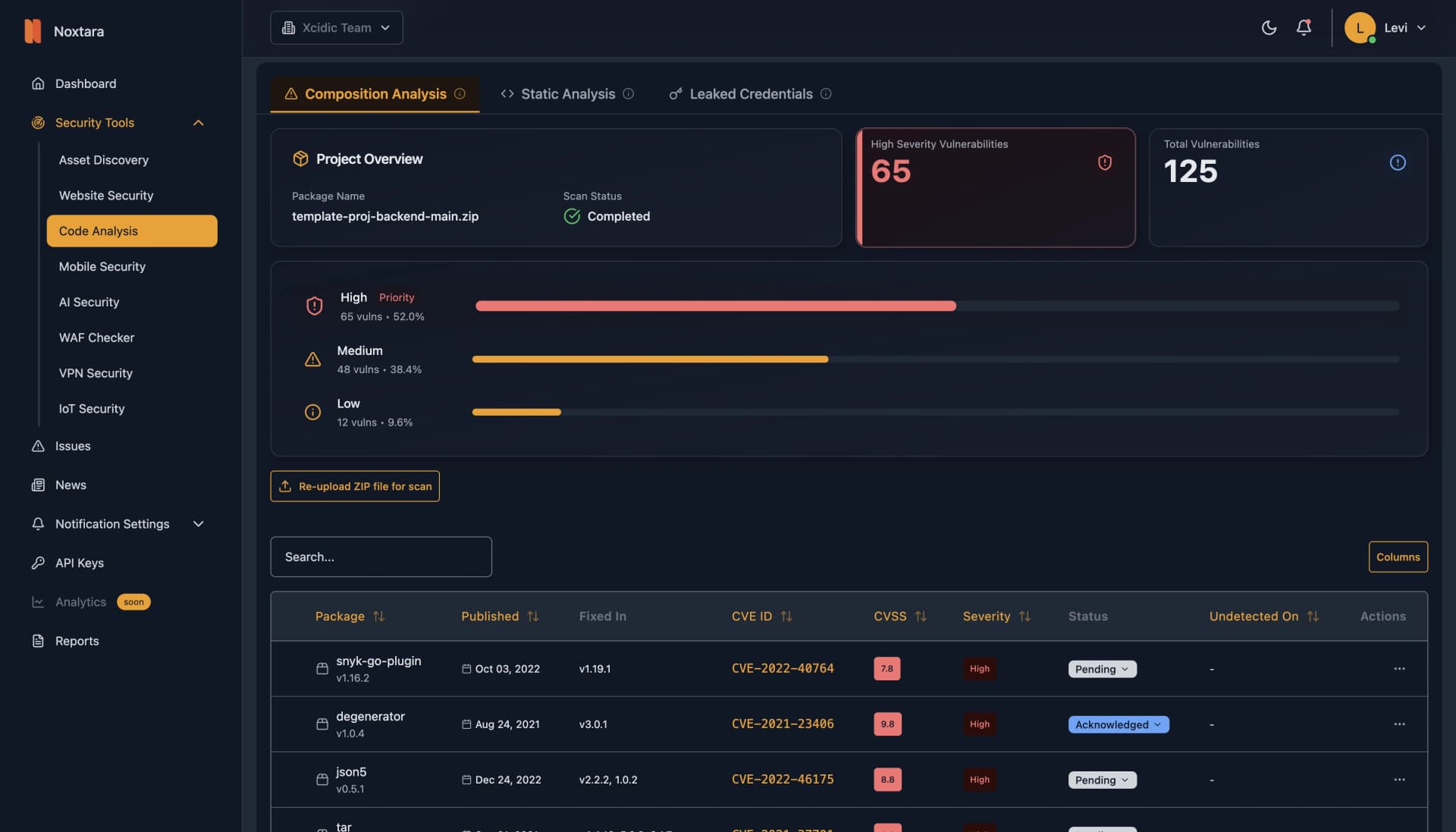Click inside the Search field
Screen dimensions: 1456x832
point(381,556)
